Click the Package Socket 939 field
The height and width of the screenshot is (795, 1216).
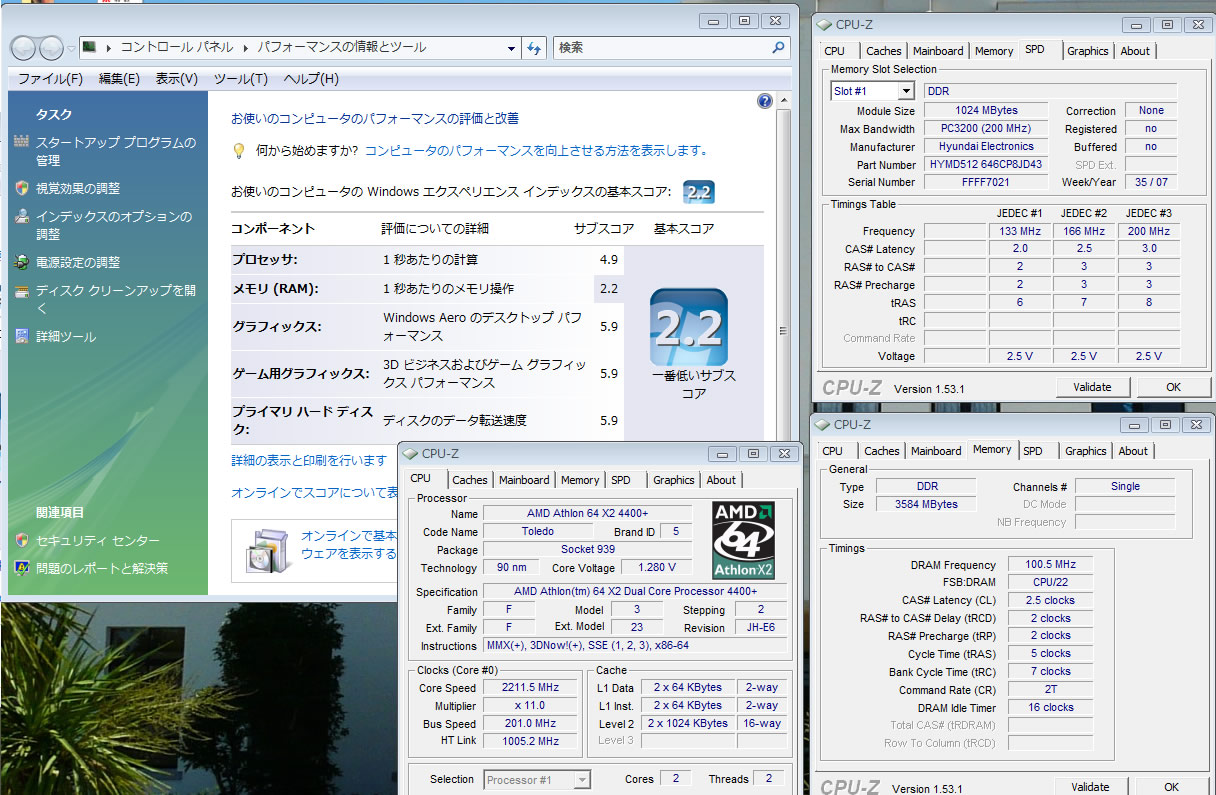[587, 550]
